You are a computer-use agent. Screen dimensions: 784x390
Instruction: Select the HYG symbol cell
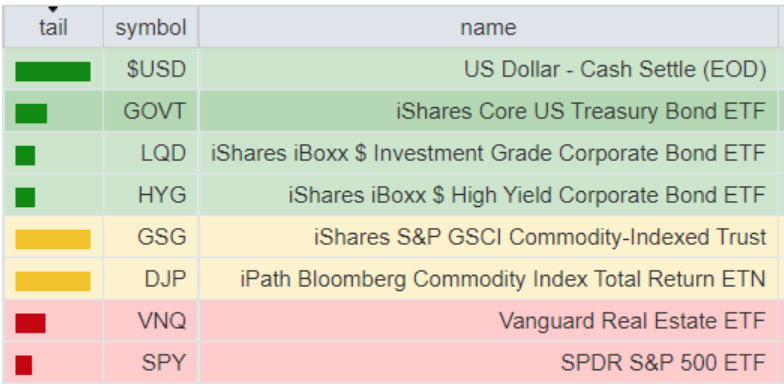tap(151, 195)
